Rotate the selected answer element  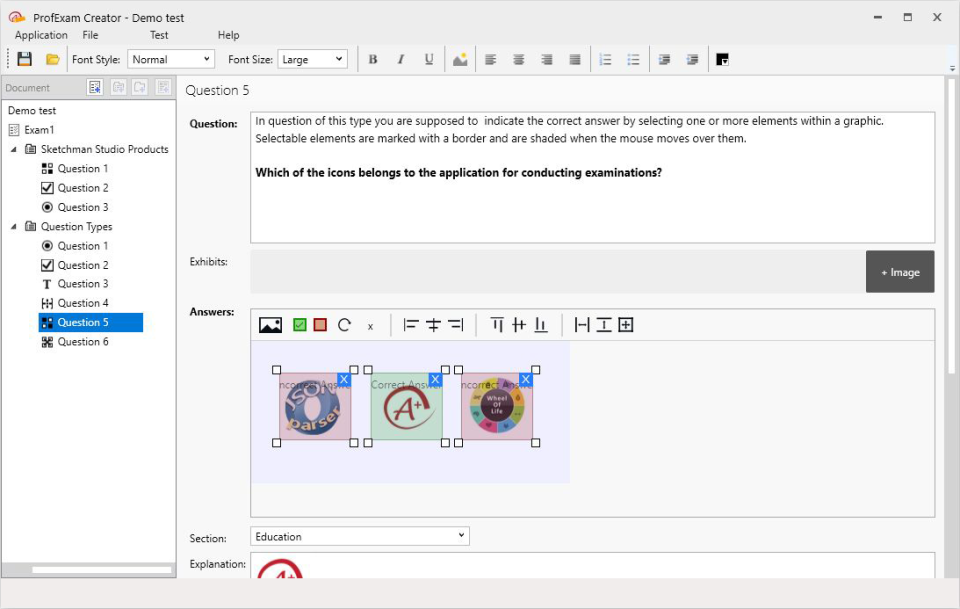[345, 324]
